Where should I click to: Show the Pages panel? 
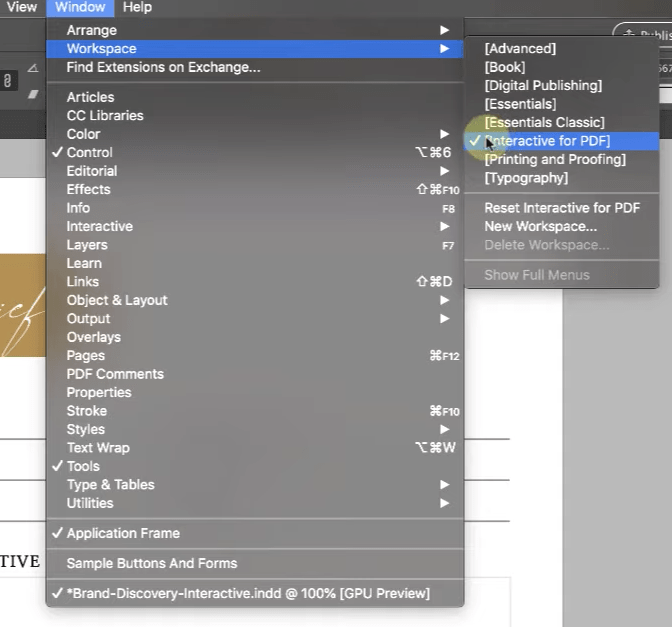(x=255, y=355)
